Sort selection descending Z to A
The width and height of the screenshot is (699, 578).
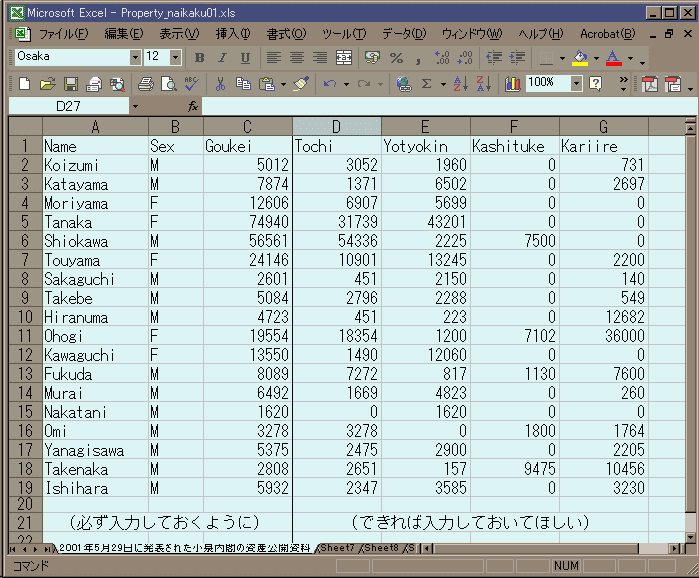click(484, 83)
